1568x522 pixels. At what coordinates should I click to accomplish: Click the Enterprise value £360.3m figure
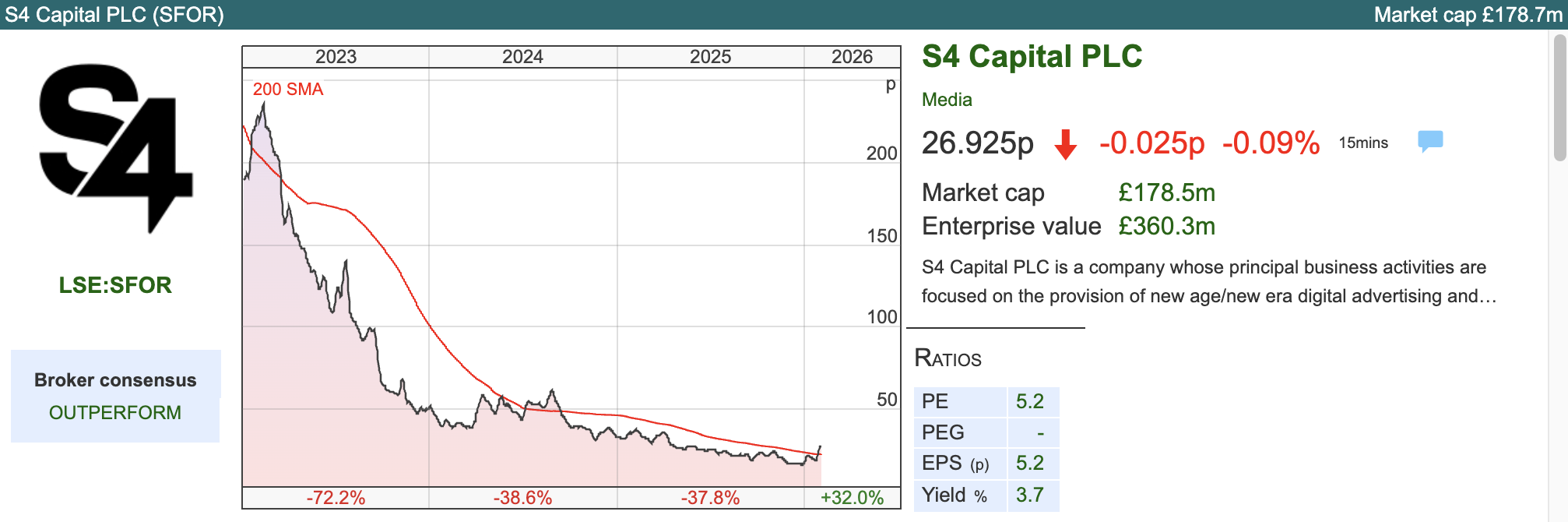point(1166,227)
